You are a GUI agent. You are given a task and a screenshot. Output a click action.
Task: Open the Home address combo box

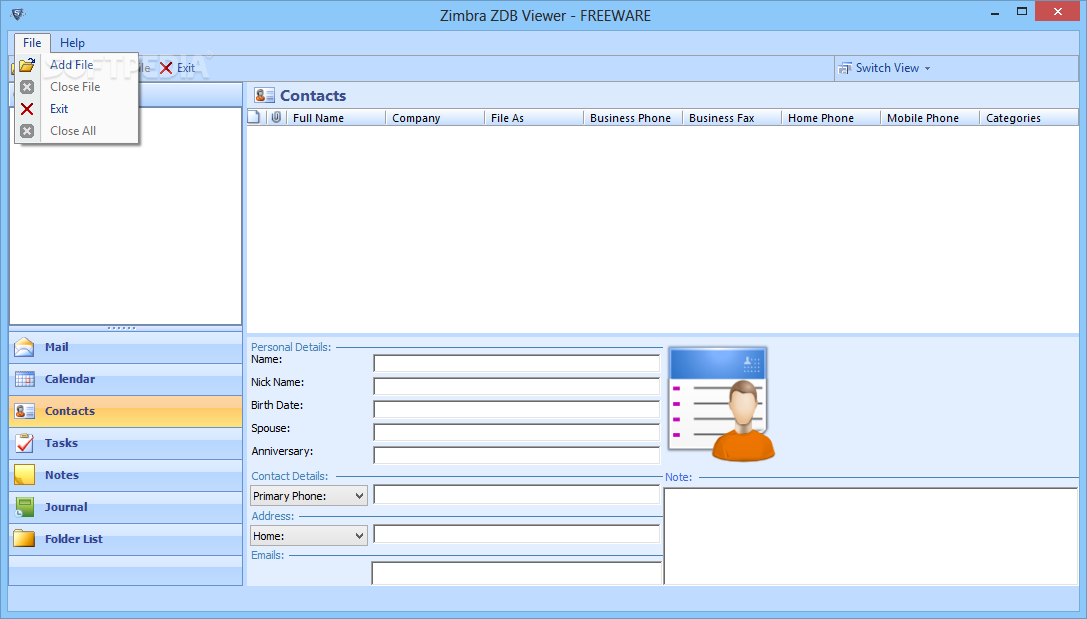point(308,536)
